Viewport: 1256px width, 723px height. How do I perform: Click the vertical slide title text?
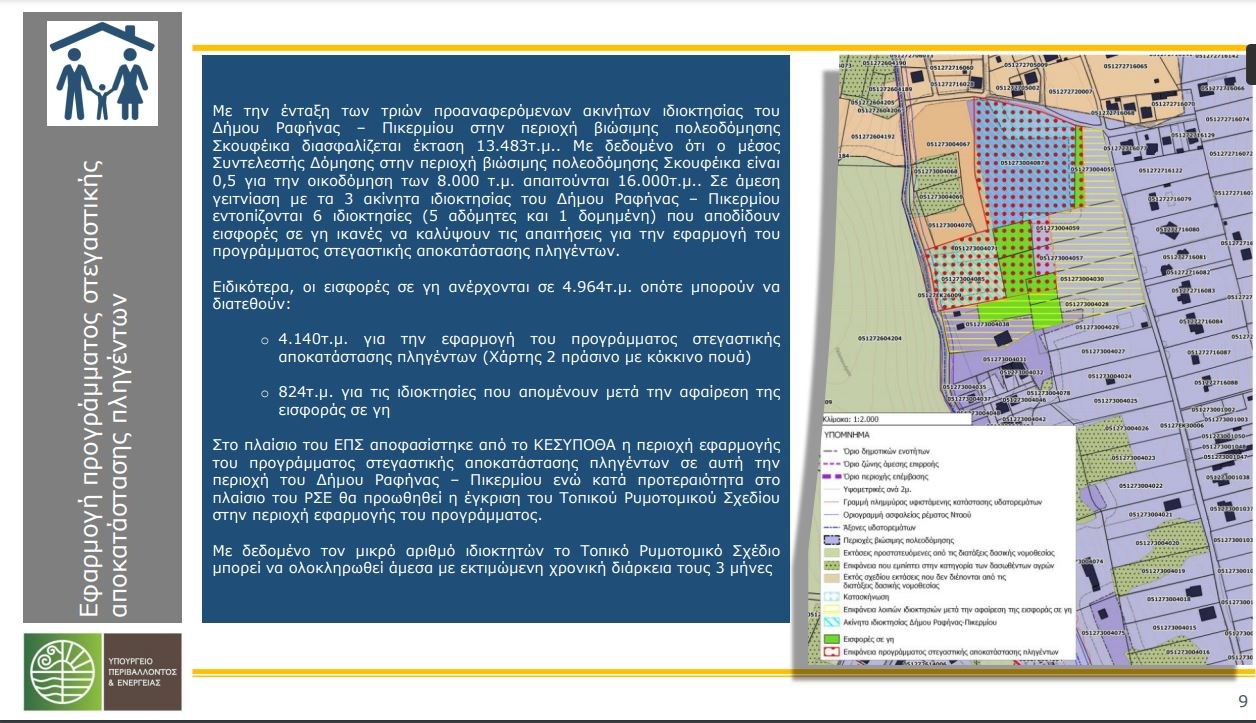click(x=105, y=400)
